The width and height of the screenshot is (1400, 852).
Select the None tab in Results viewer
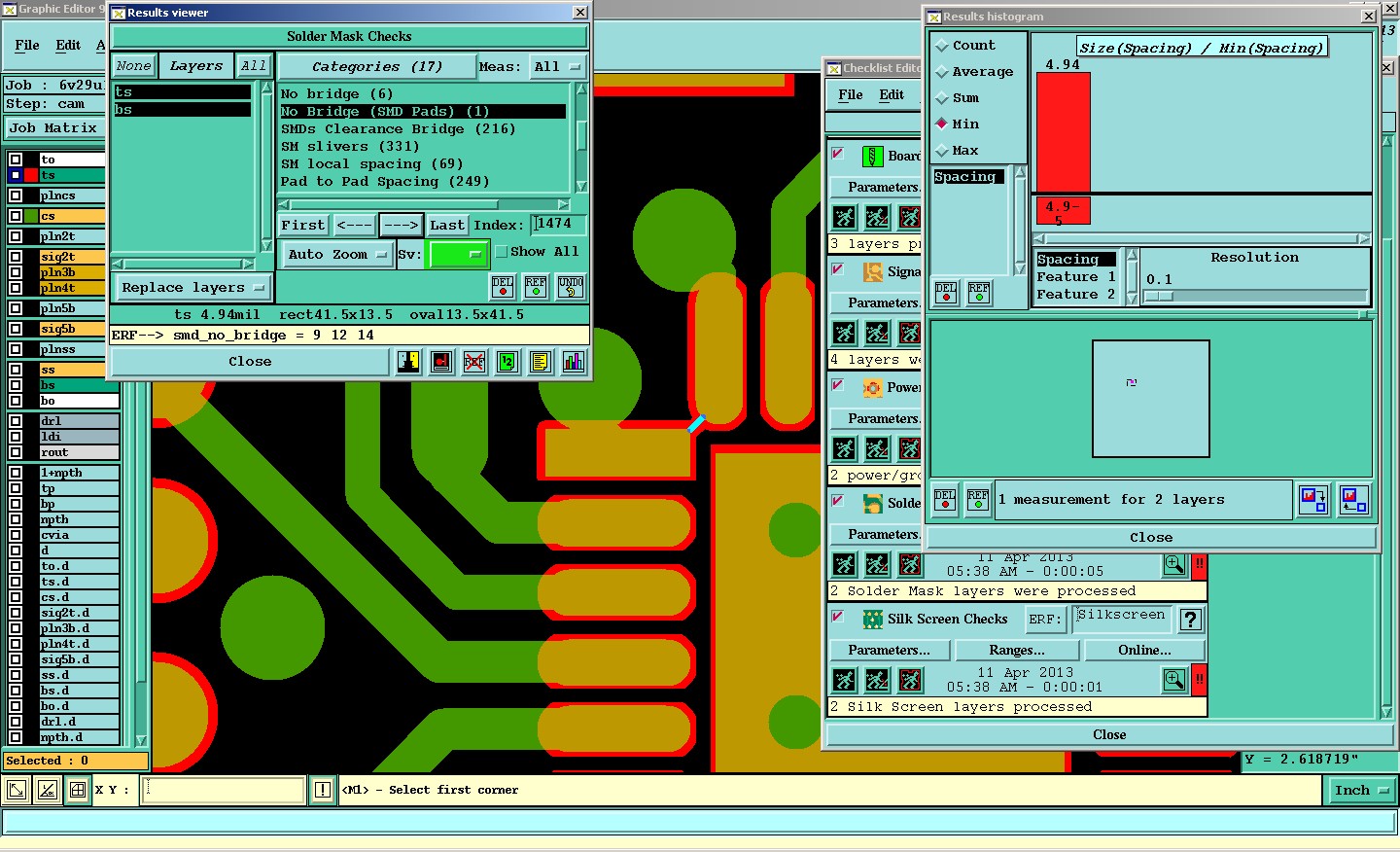pos(133,66)
